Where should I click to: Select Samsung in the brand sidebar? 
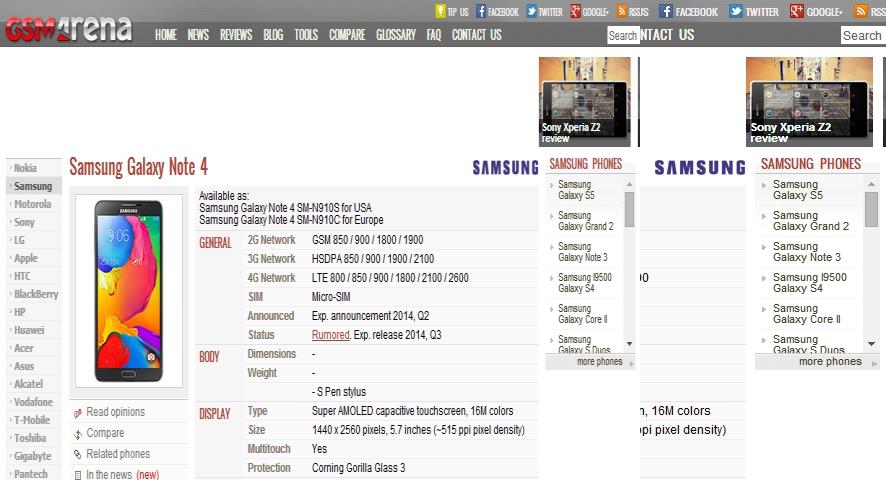[x=33, y=186]
